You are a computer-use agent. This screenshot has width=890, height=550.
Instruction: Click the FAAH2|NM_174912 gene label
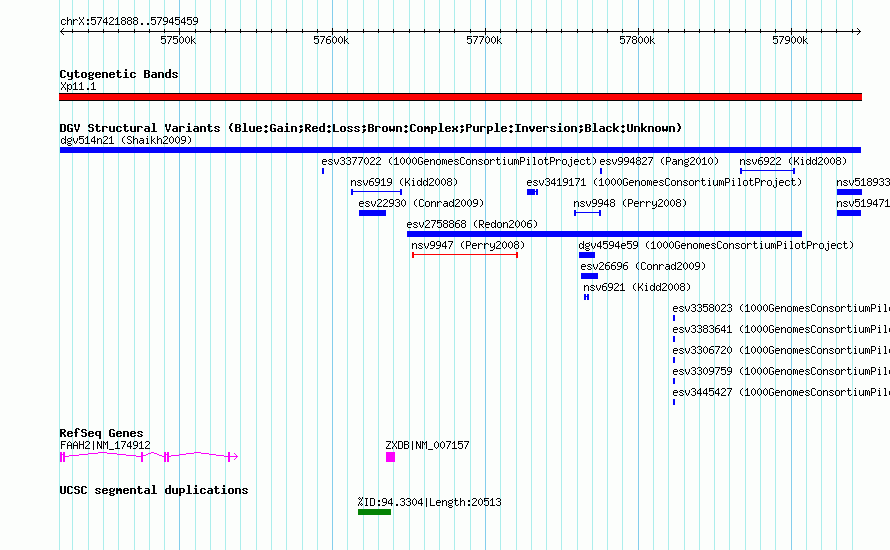pyautogui.click(x=105, y=446)
